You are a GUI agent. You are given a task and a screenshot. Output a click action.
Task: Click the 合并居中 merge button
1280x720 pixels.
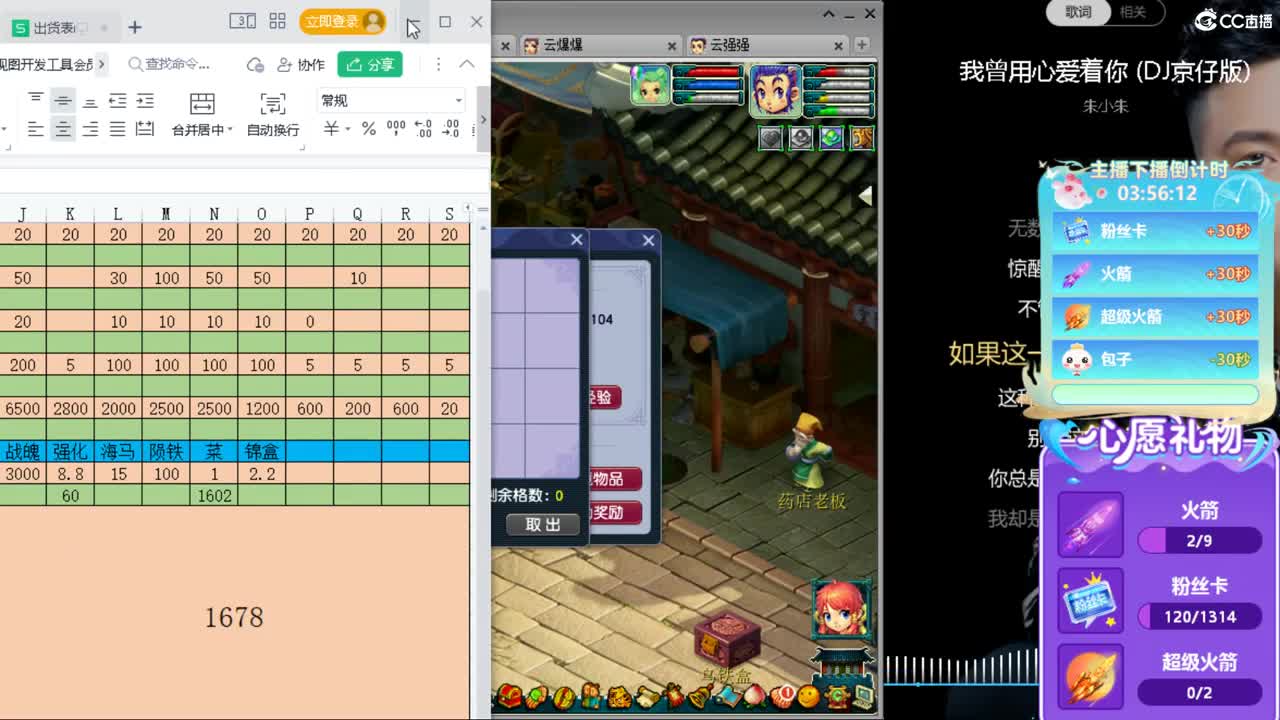(x=202, y=115)
